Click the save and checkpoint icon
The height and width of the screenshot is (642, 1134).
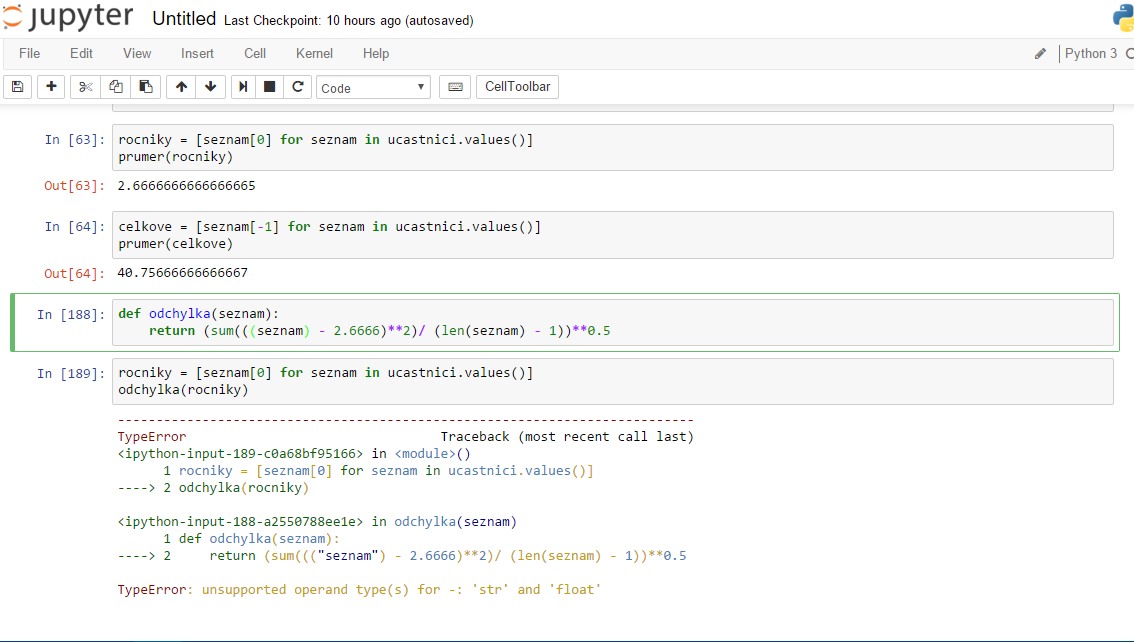(x=17, y=87)
